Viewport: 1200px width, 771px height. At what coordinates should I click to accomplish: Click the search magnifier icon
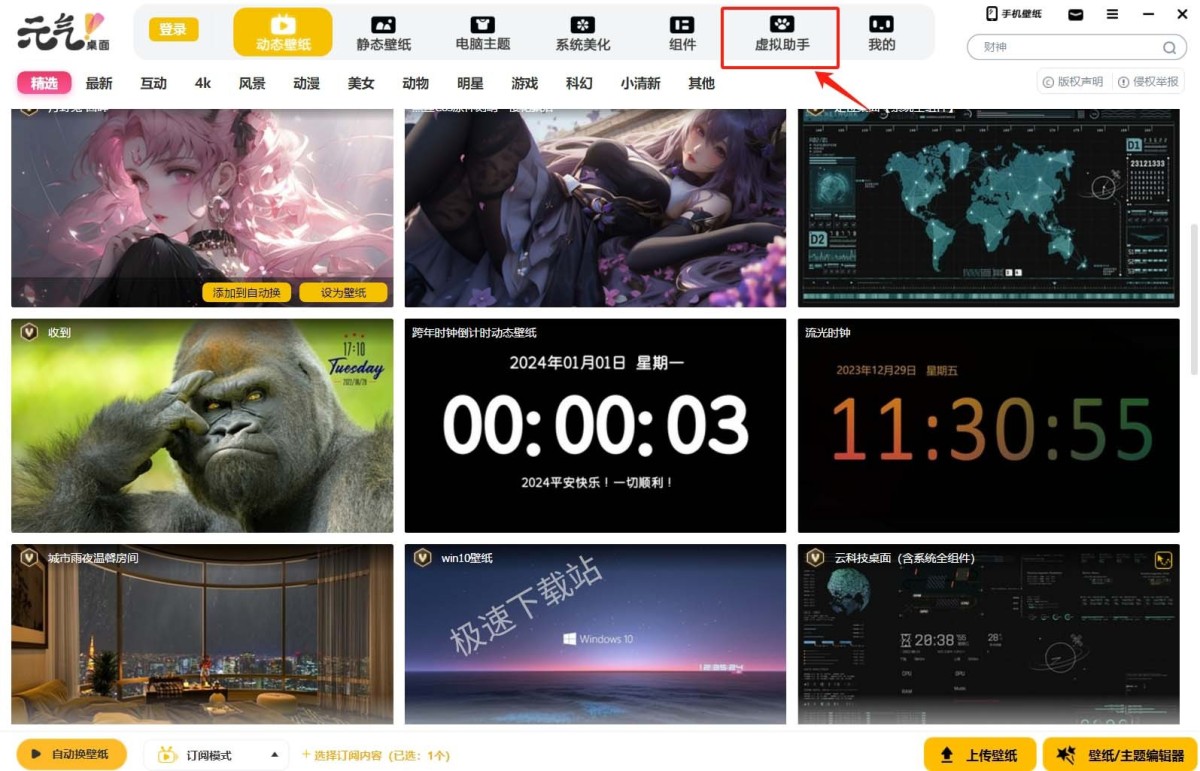tap(1168, 47)
